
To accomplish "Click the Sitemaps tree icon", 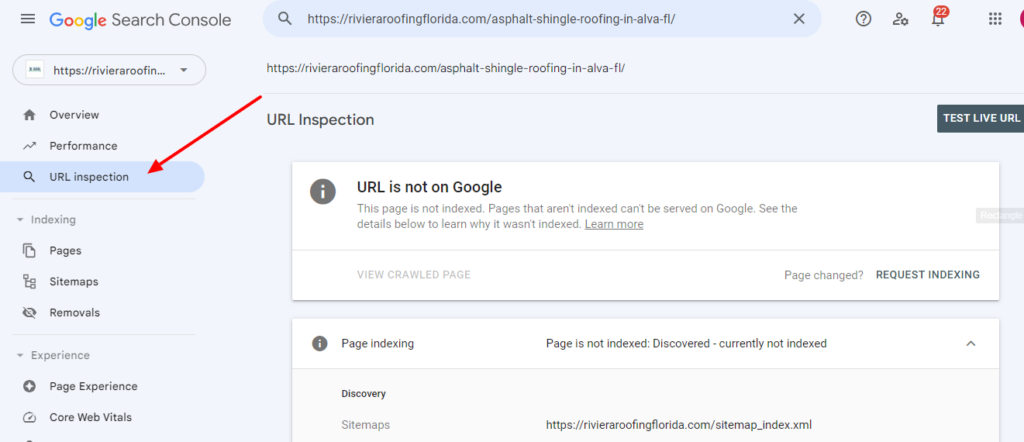I will click(29, 281).
